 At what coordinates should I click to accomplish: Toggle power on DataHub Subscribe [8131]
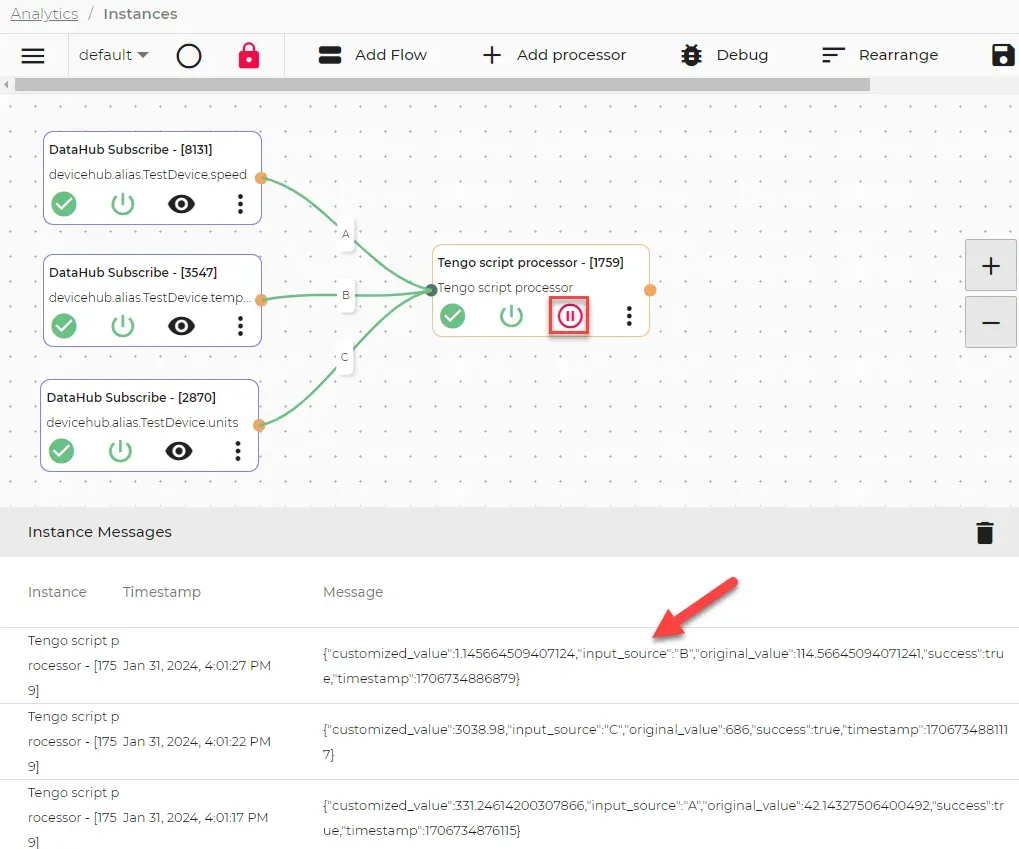tap(122, 204)
